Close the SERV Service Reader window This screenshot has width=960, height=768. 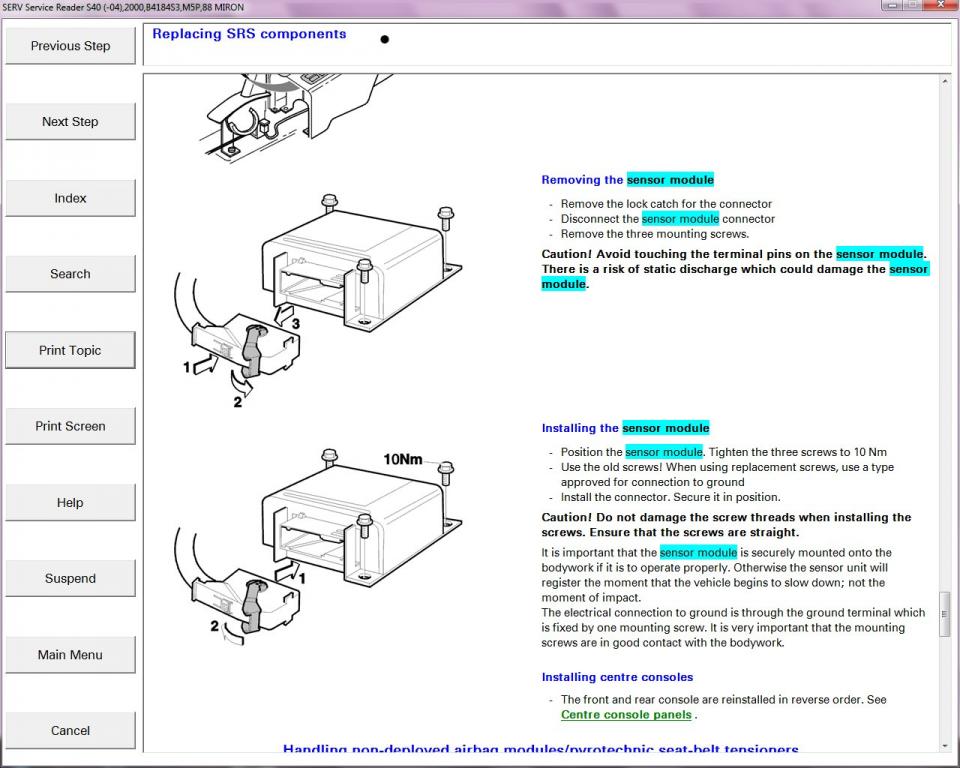point(942,5)
